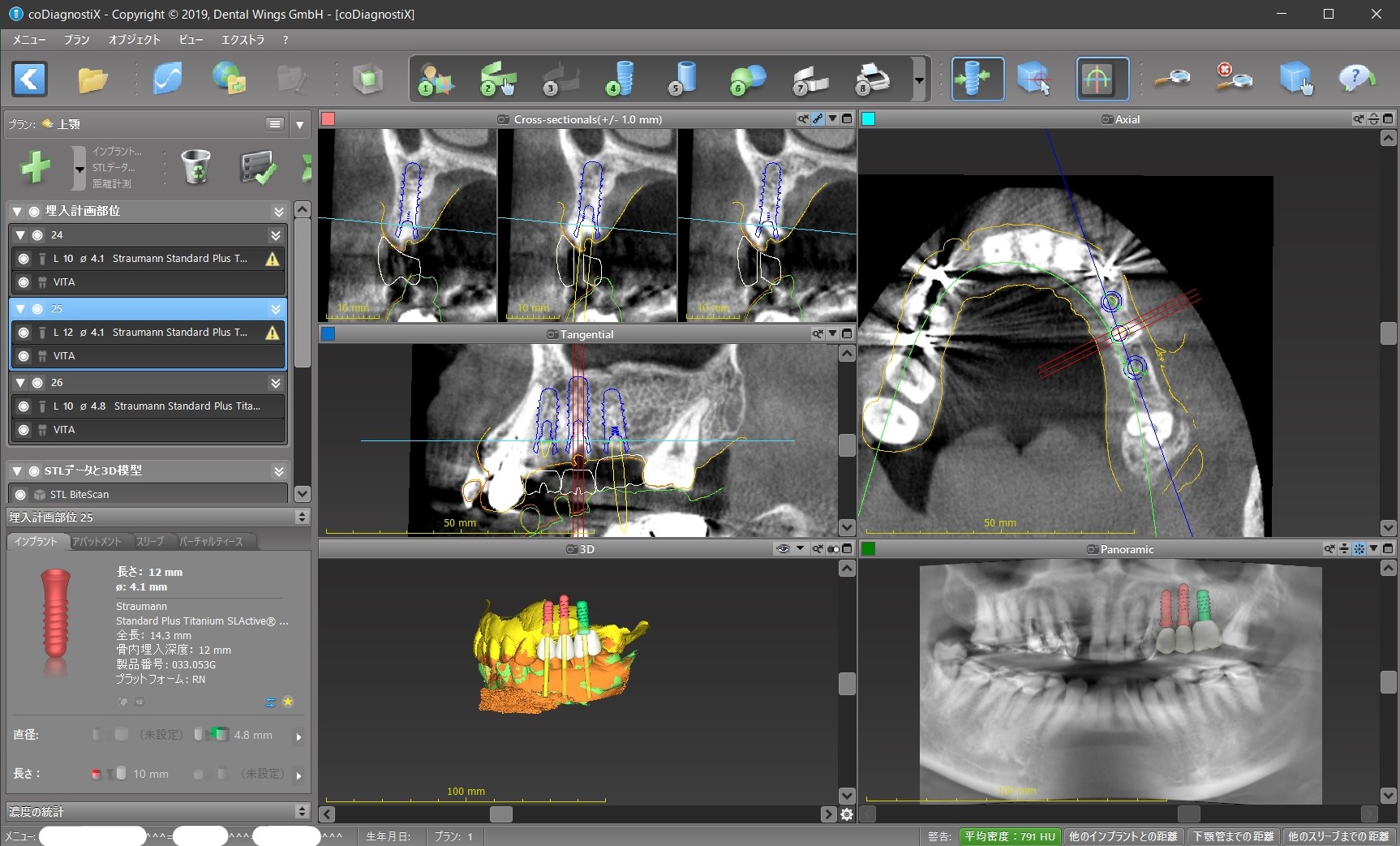Switch to the バーチャルティース tab

pos(211,541)
